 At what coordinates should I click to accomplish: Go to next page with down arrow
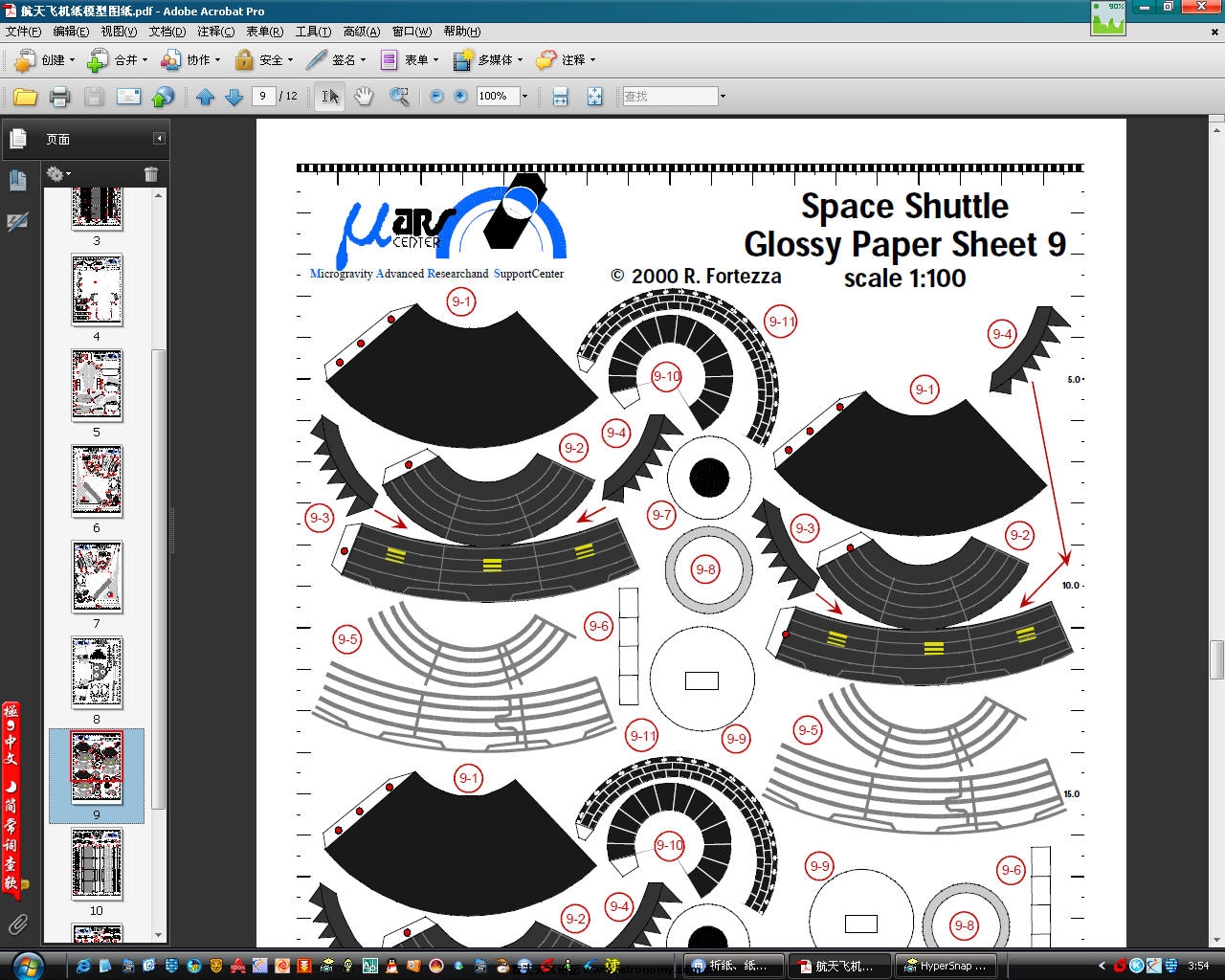[234, 97]
